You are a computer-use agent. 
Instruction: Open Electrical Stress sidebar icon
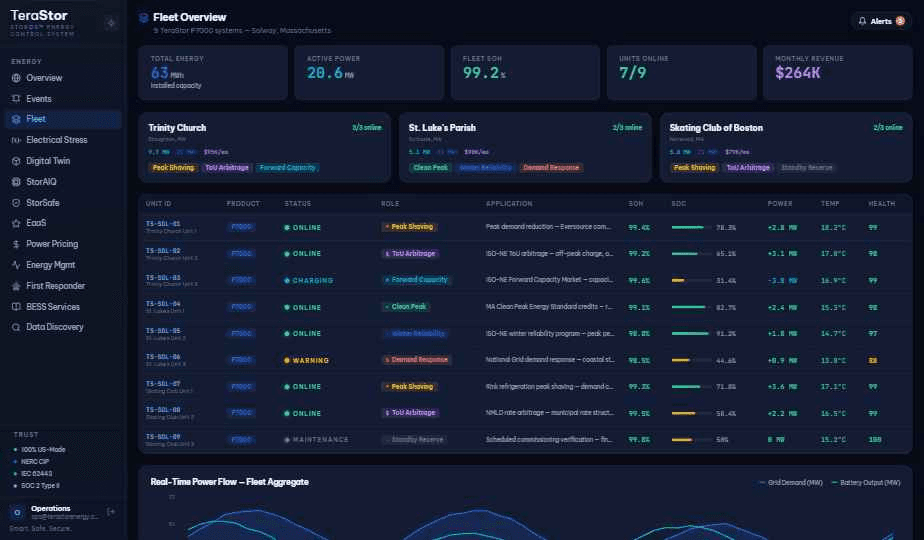pyautogui.click(x=16, y=140)
